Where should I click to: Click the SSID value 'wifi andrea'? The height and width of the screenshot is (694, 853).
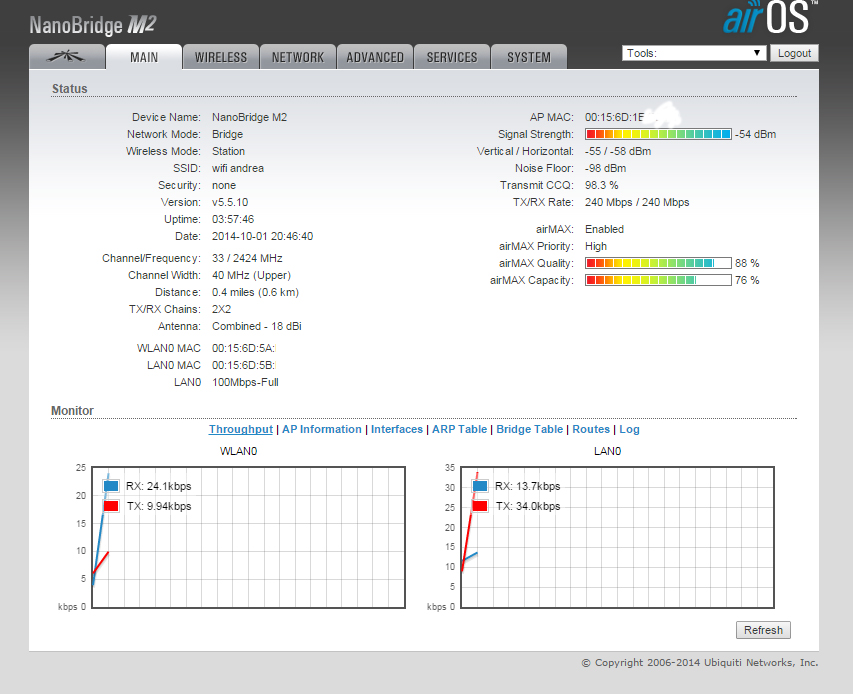(x=238, y=168)
